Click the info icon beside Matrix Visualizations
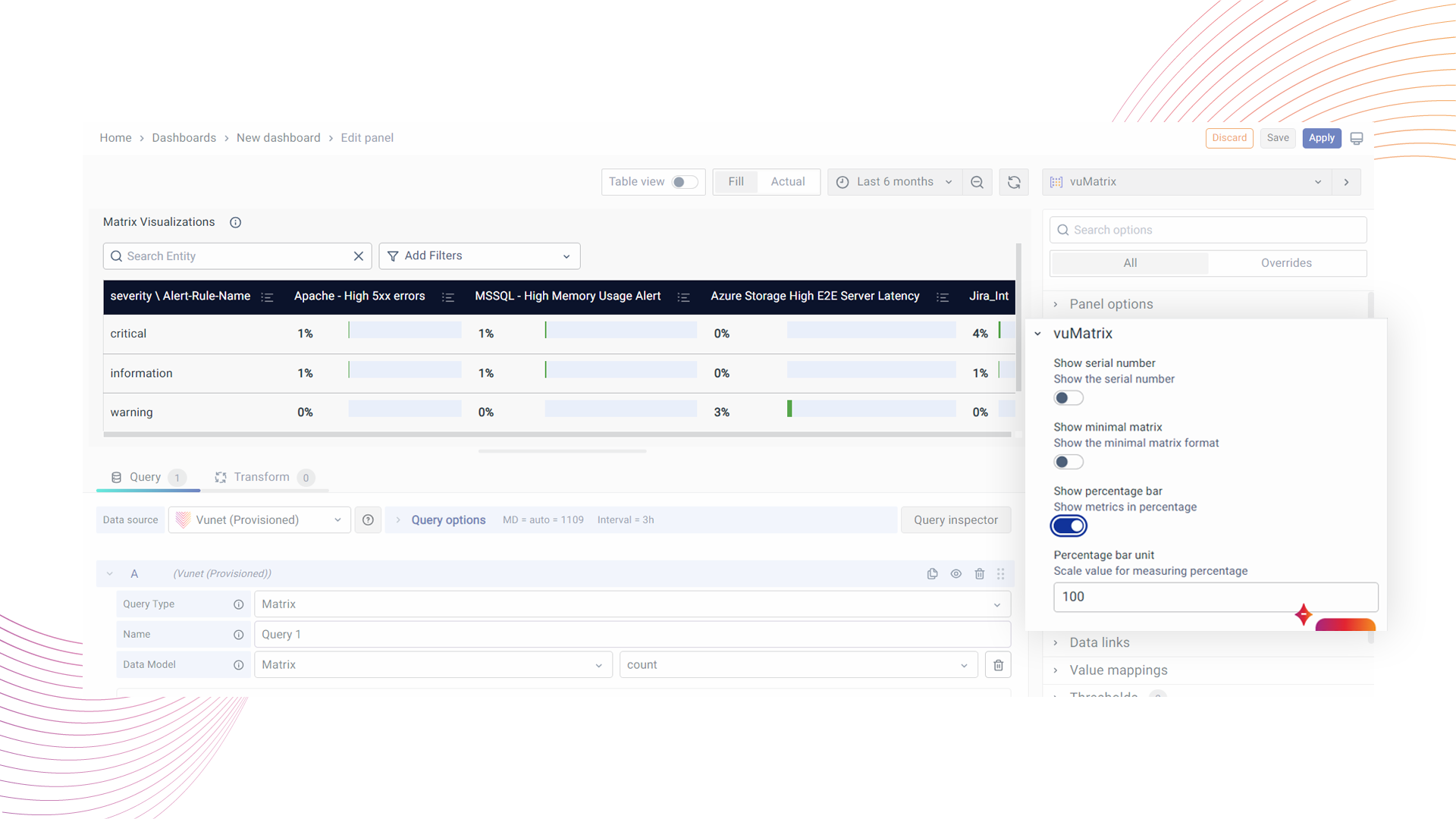The height and width of the screenshot is (819, 1456). [235, 222]
